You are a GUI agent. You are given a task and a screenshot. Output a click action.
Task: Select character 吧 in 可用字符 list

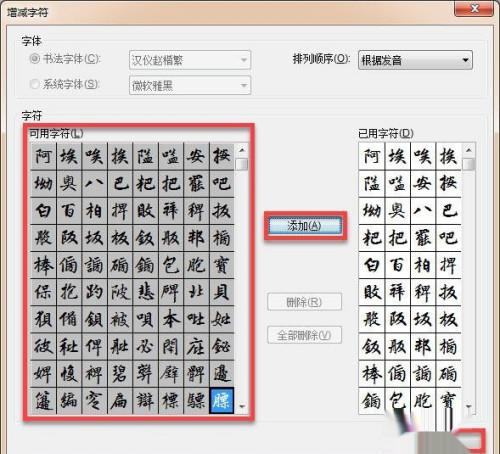coord(222,184)
